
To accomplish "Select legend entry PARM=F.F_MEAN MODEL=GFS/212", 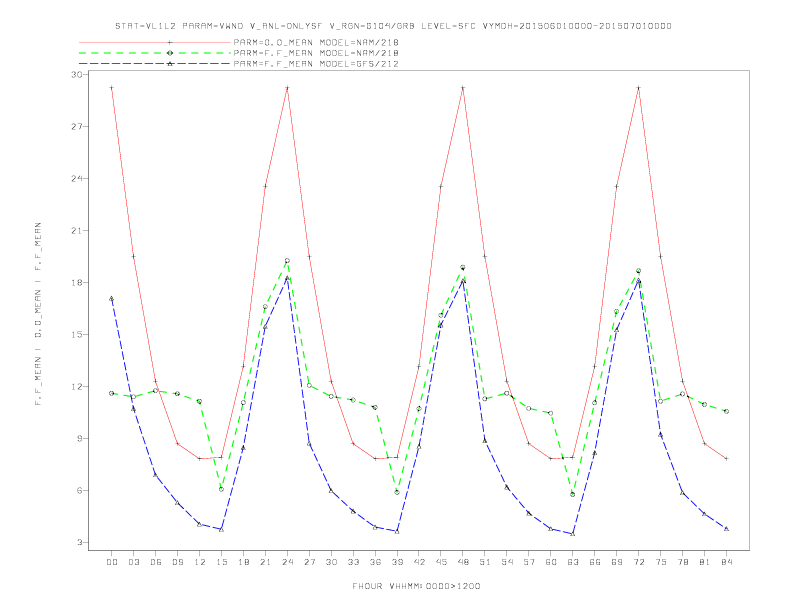I will tap(316, 64).
